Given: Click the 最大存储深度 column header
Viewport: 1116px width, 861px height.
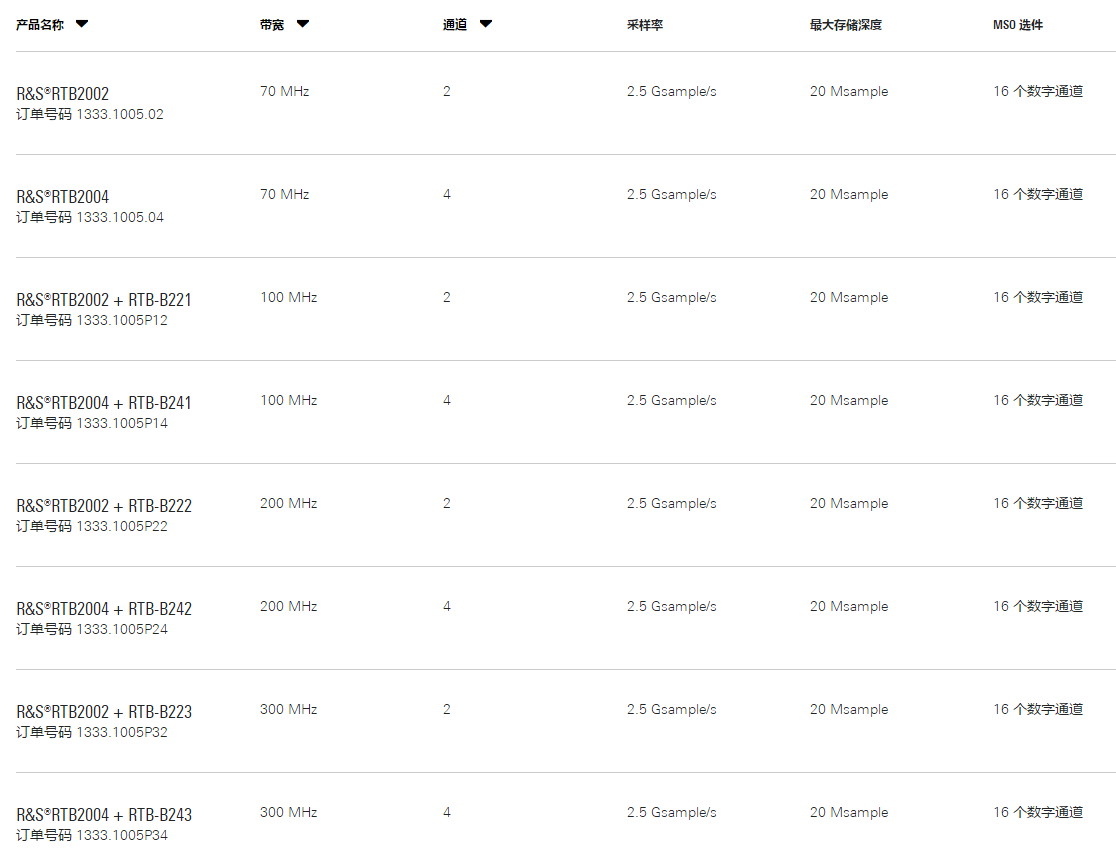Looking at the screenshot, I should point(846,25).
